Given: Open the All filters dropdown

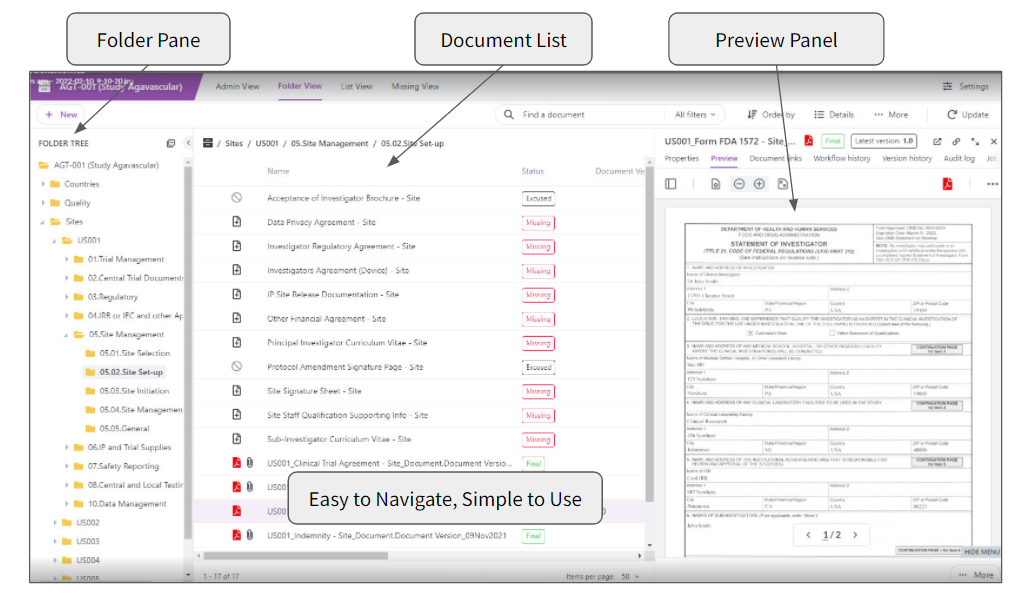Looking at the screenshot, I should pyautogui.click(x=695, y=114).
